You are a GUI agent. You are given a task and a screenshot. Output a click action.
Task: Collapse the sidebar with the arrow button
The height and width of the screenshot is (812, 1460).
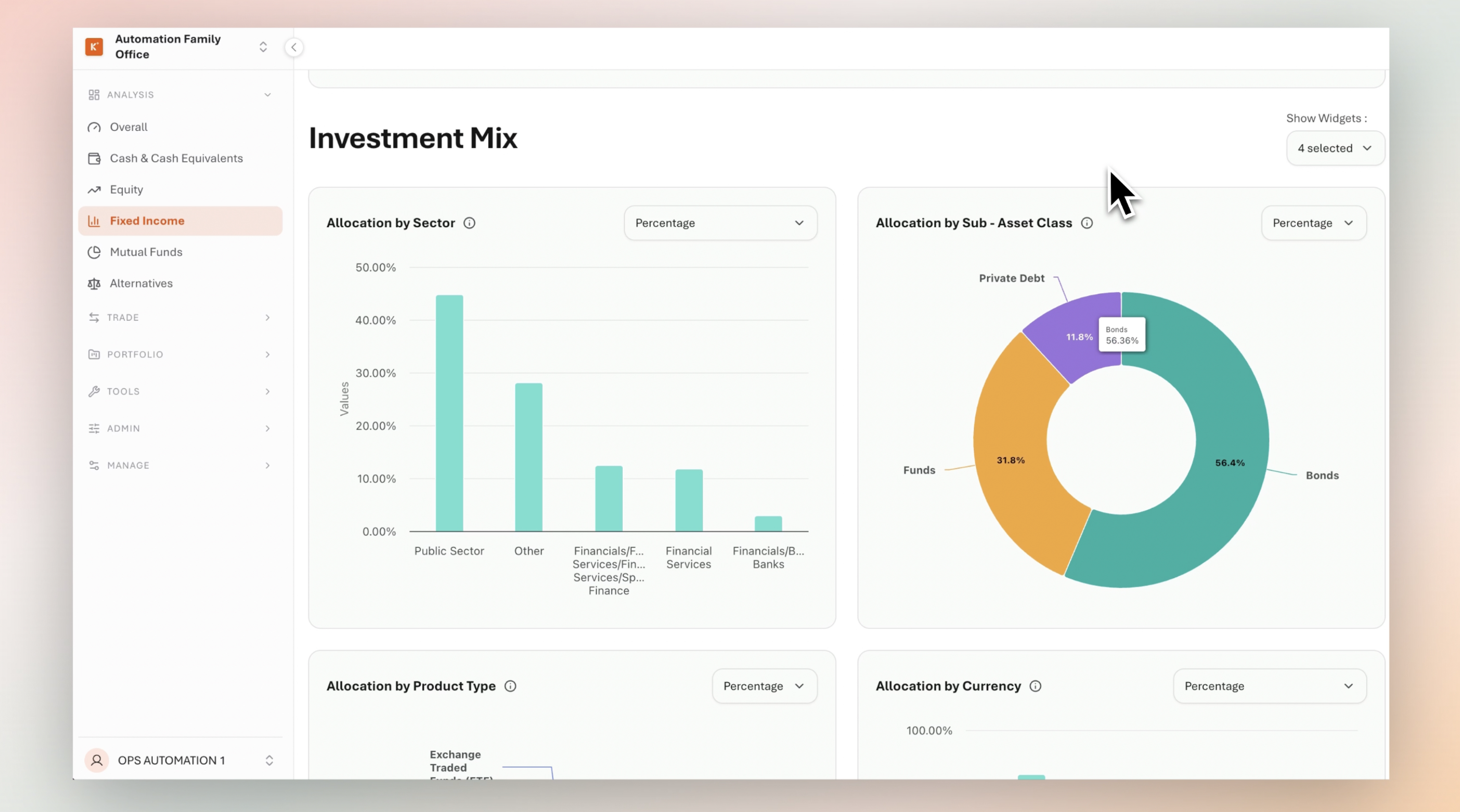click(293, 47)
